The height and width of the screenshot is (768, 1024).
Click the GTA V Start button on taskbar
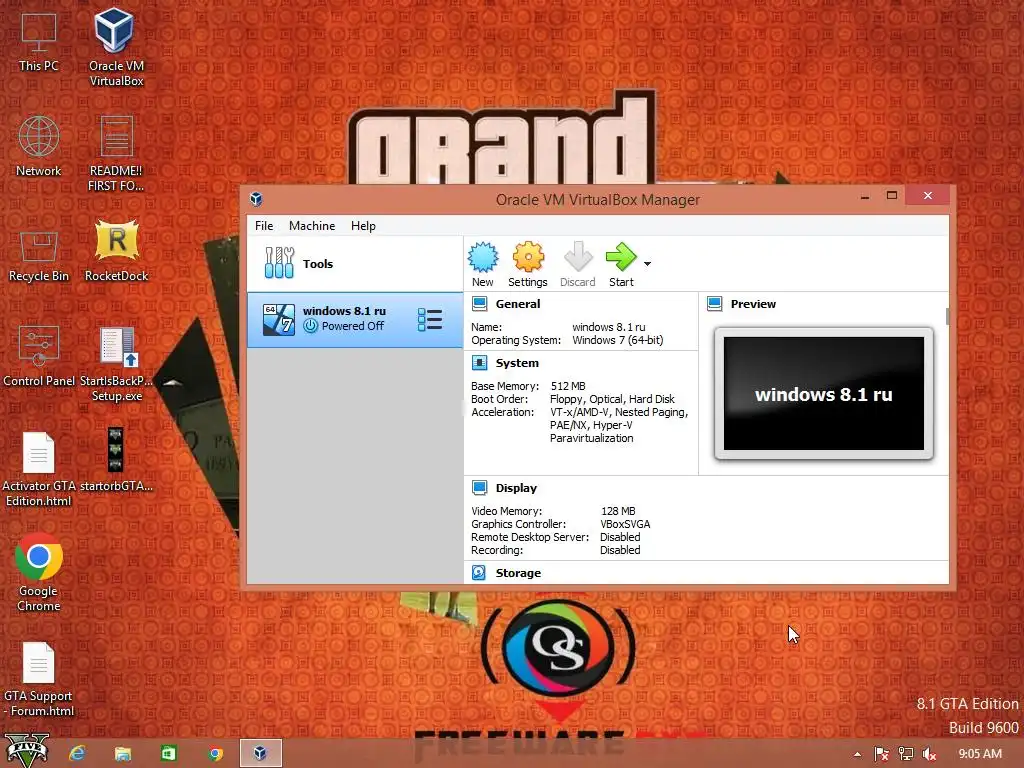(x=27, y=751)
